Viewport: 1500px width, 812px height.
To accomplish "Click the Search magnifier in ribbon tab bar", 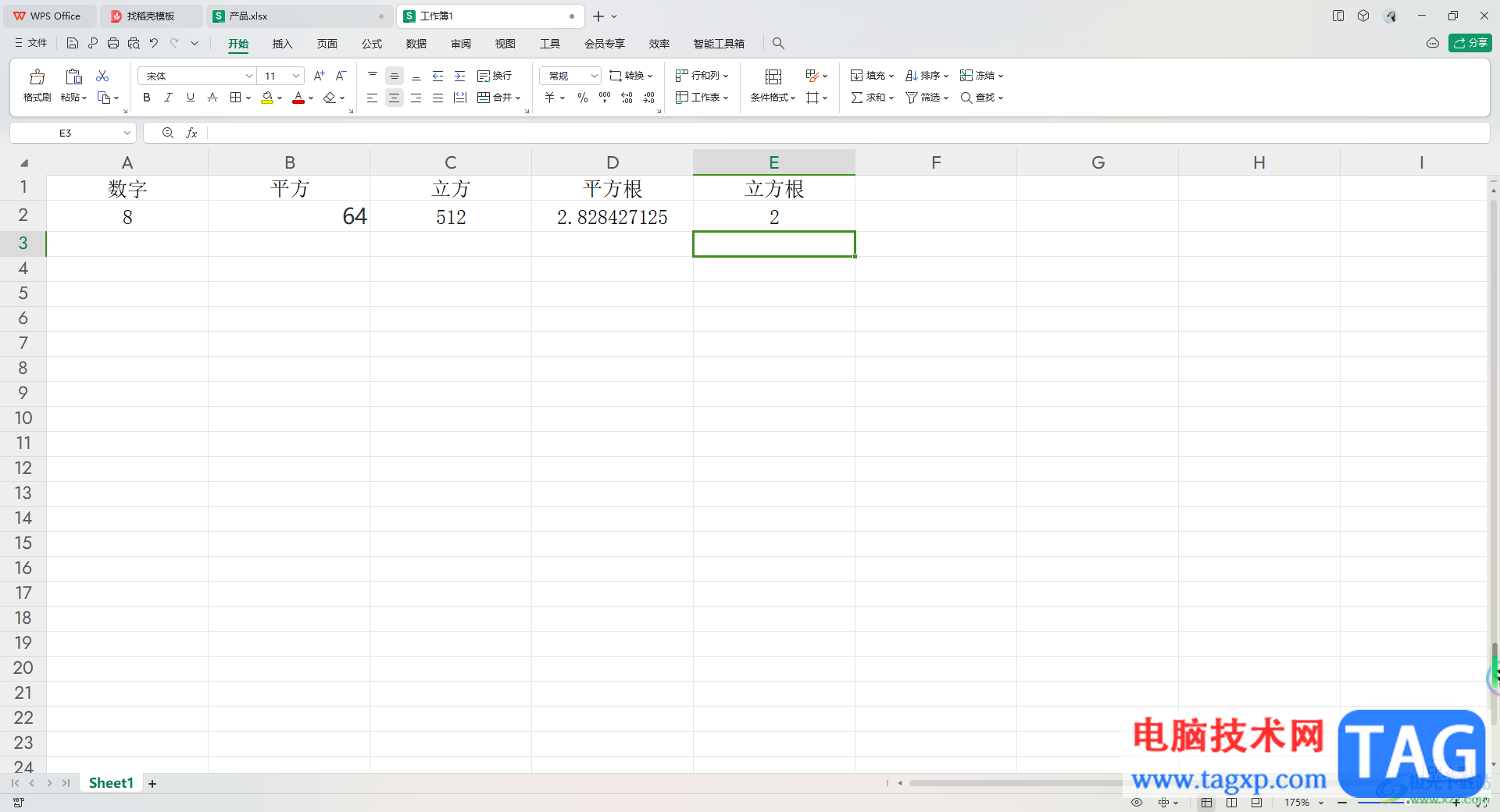I will point(778,44).
